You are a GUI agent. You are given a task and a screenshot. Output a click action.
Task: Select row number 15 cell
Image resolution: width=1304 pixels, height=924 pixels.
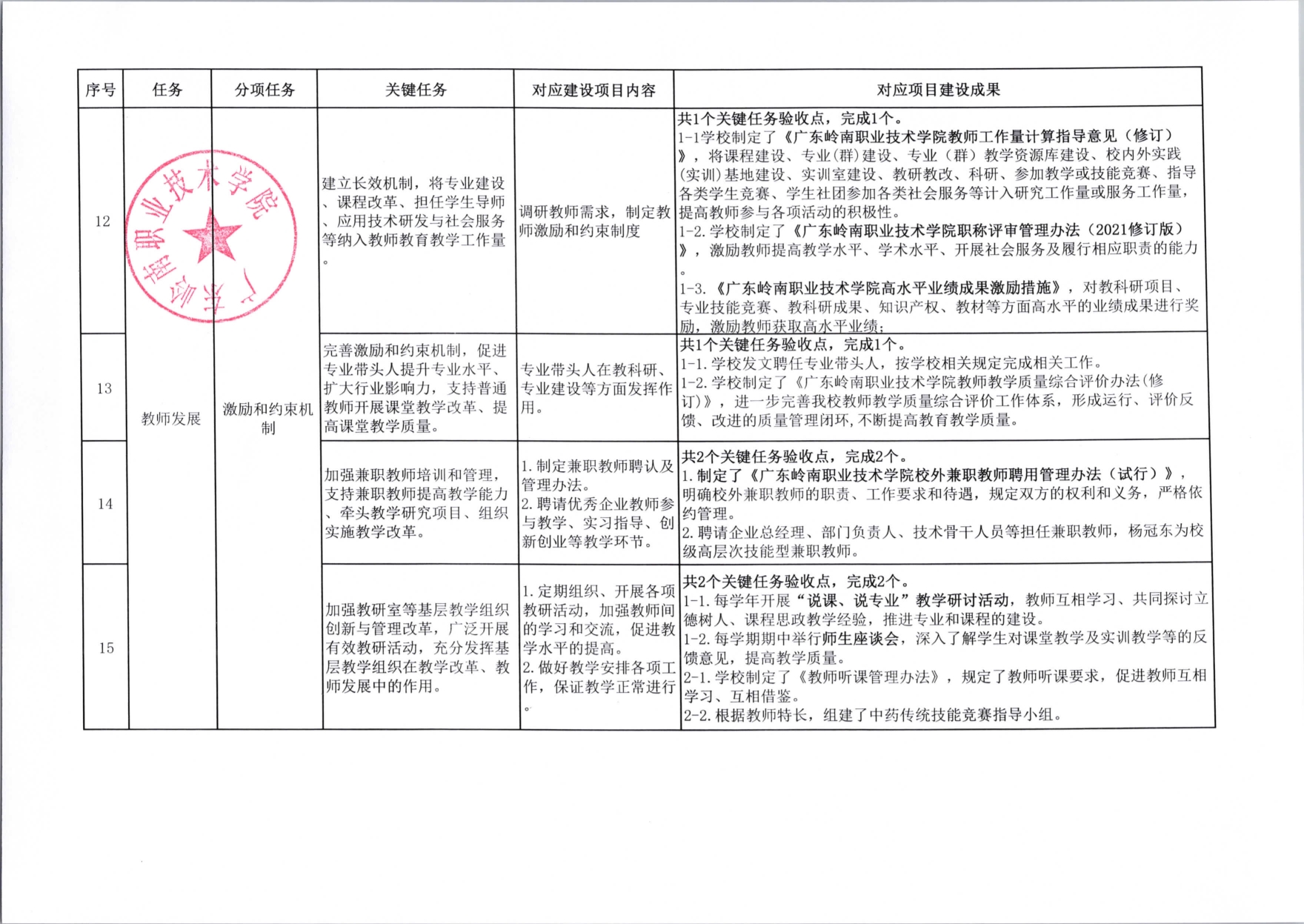click(x=106, y=647)
